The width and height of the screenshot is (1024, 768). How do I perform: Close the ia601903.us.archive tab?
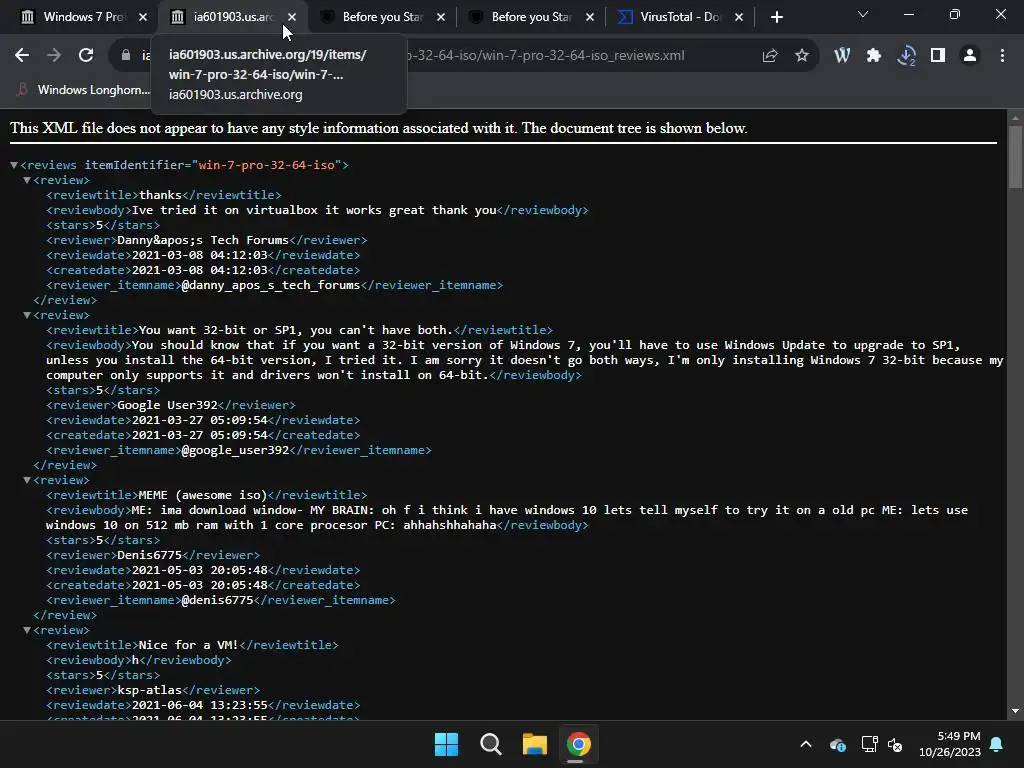click(292, 17)
